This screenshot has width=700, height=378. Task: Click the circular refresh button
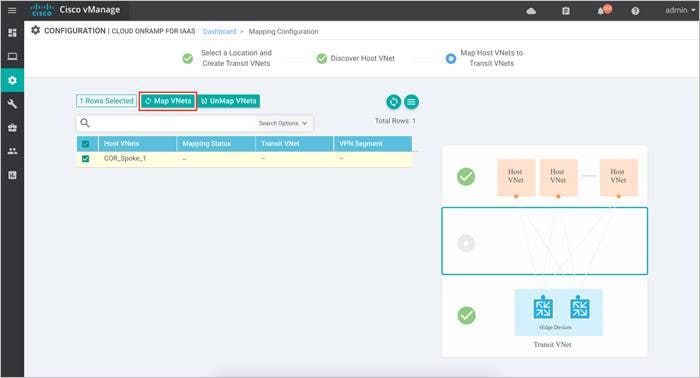click(x=393, y=102)
